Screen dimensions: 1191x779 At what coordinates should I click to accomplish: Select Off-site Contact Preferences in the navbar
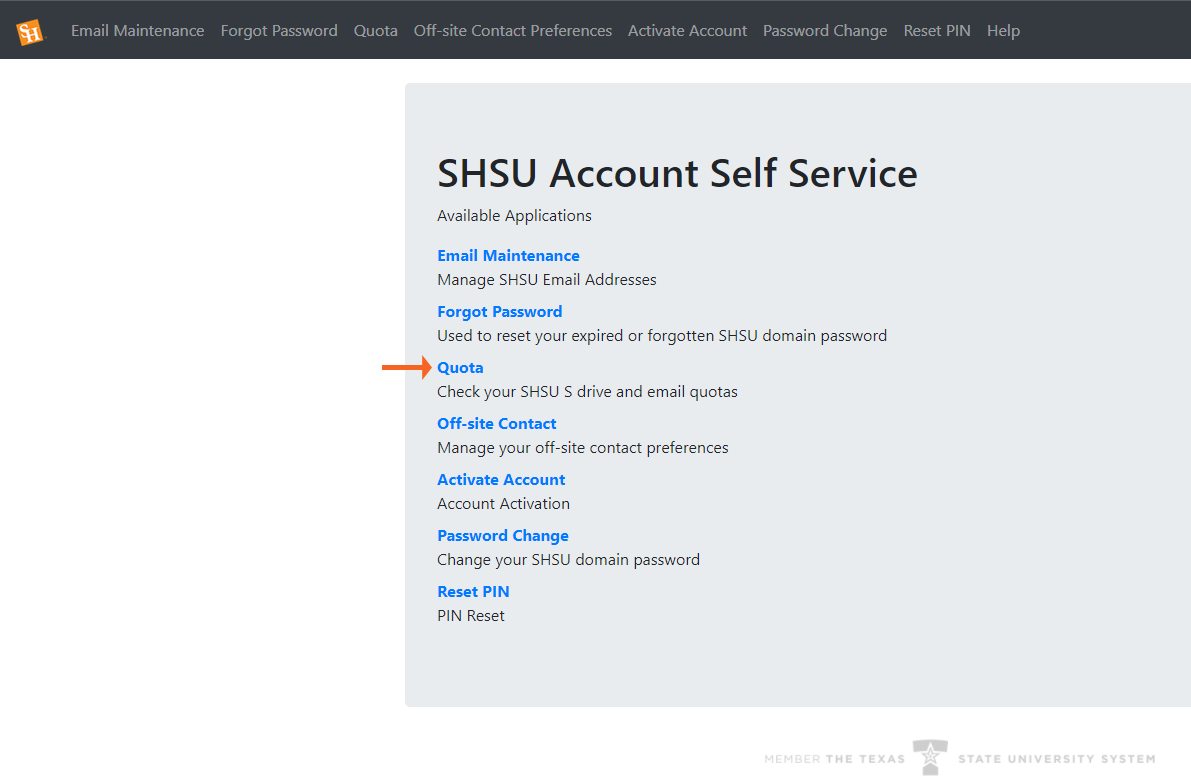coord(512,31)
